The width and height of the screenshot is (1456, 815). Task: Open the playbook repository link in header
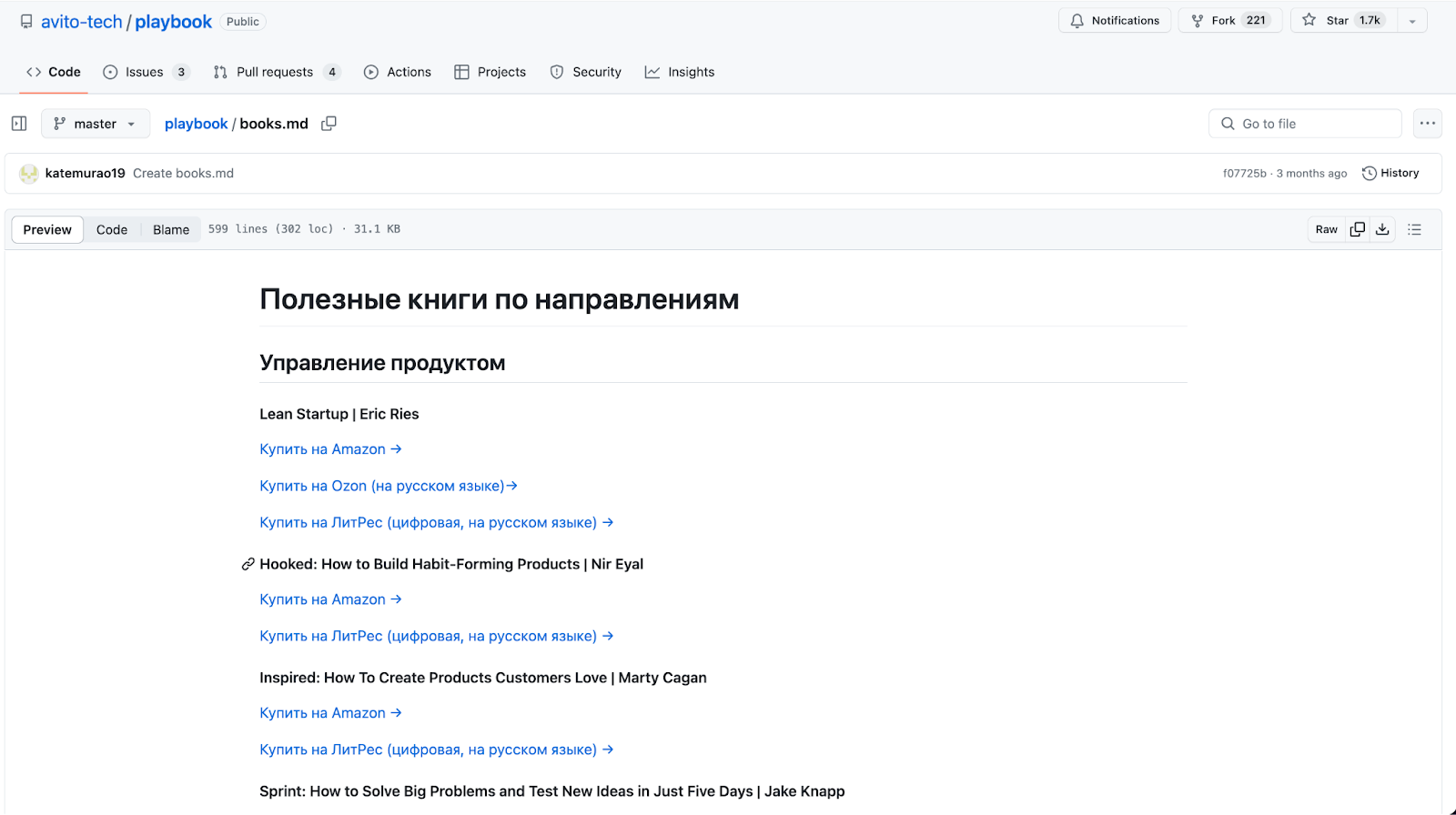pyautogui.click(x=173, y=22)
